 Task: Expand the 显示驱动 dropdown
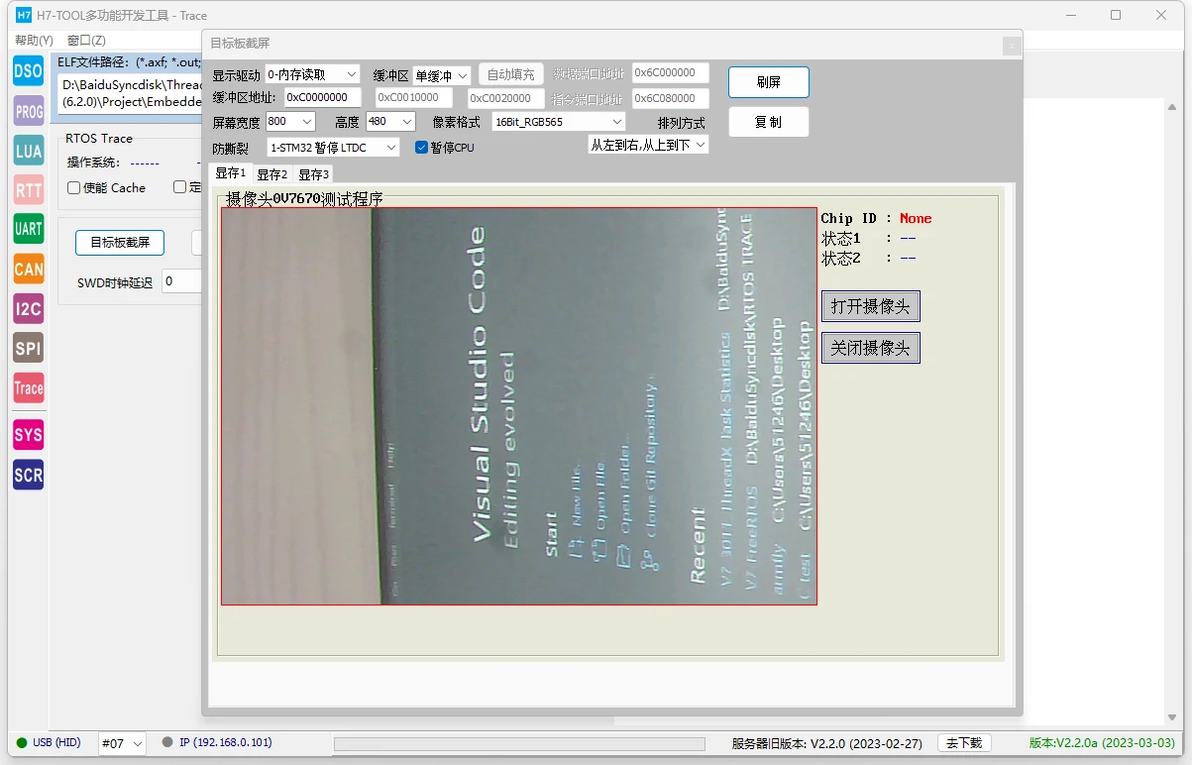click(312, 75)
